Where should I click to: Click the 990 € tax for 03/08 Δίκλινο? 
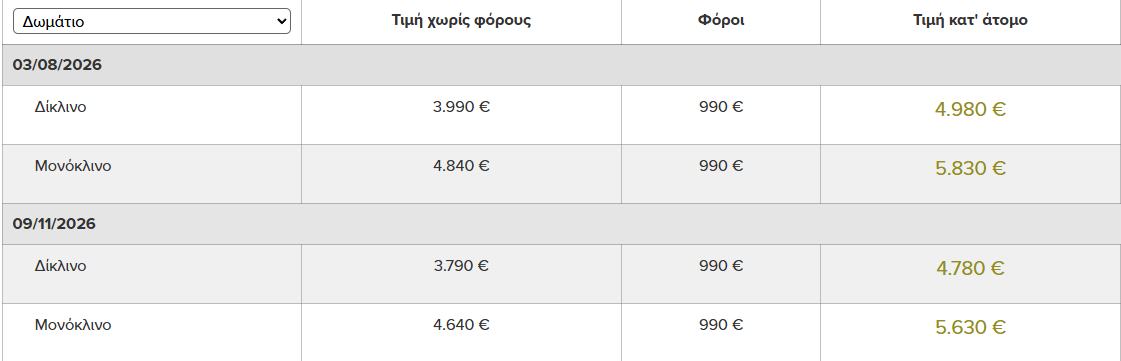[x=721, y=107]
